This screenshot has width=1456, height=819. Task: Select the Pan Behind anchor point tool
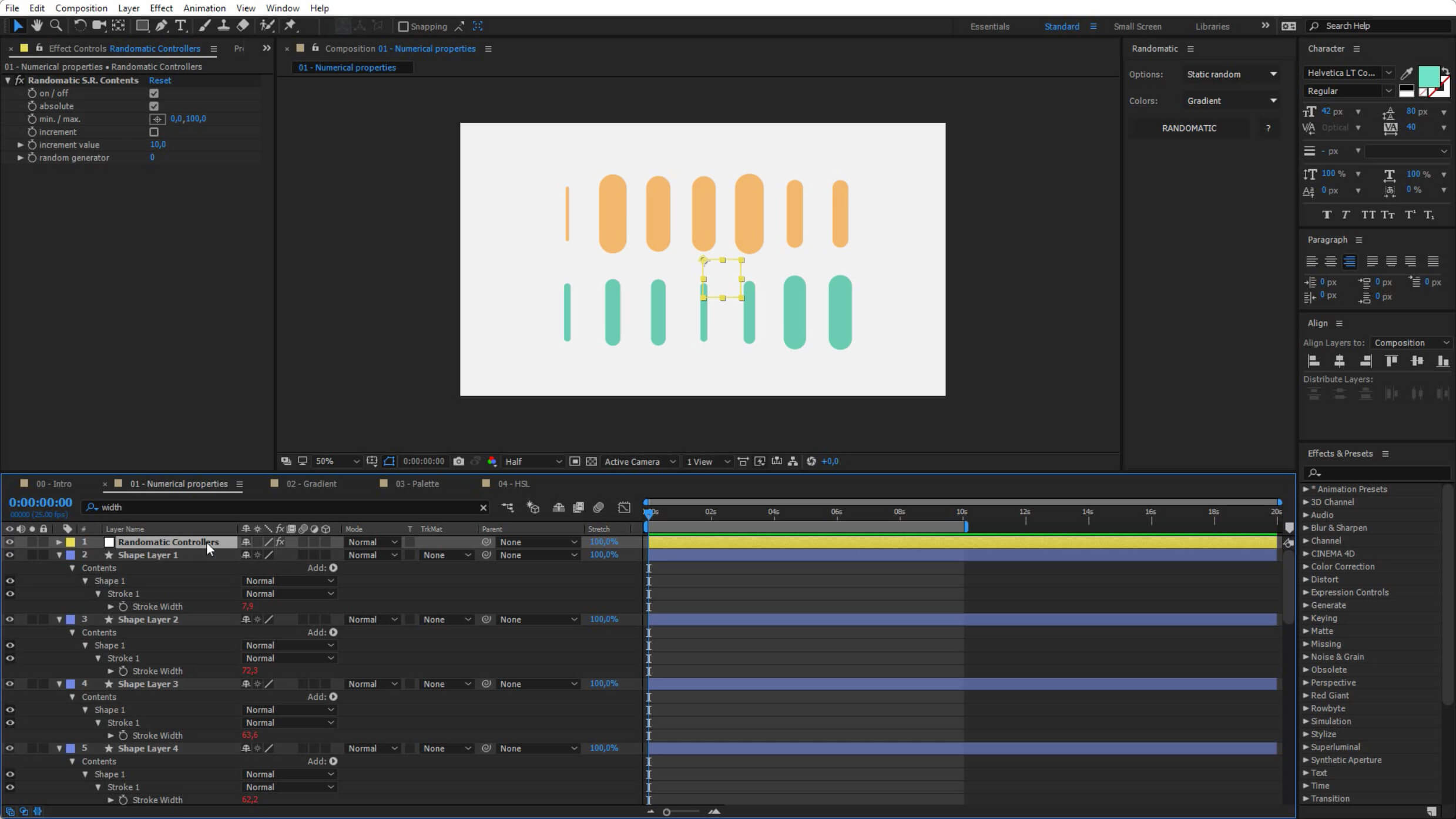pos(119,26)
